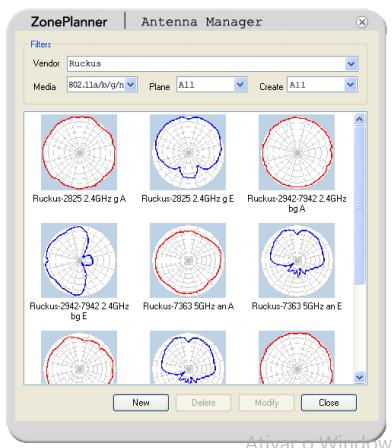Click the antenna list scrollbar thumb
This screenshot has height=448, width=392.
coord(360,205)
